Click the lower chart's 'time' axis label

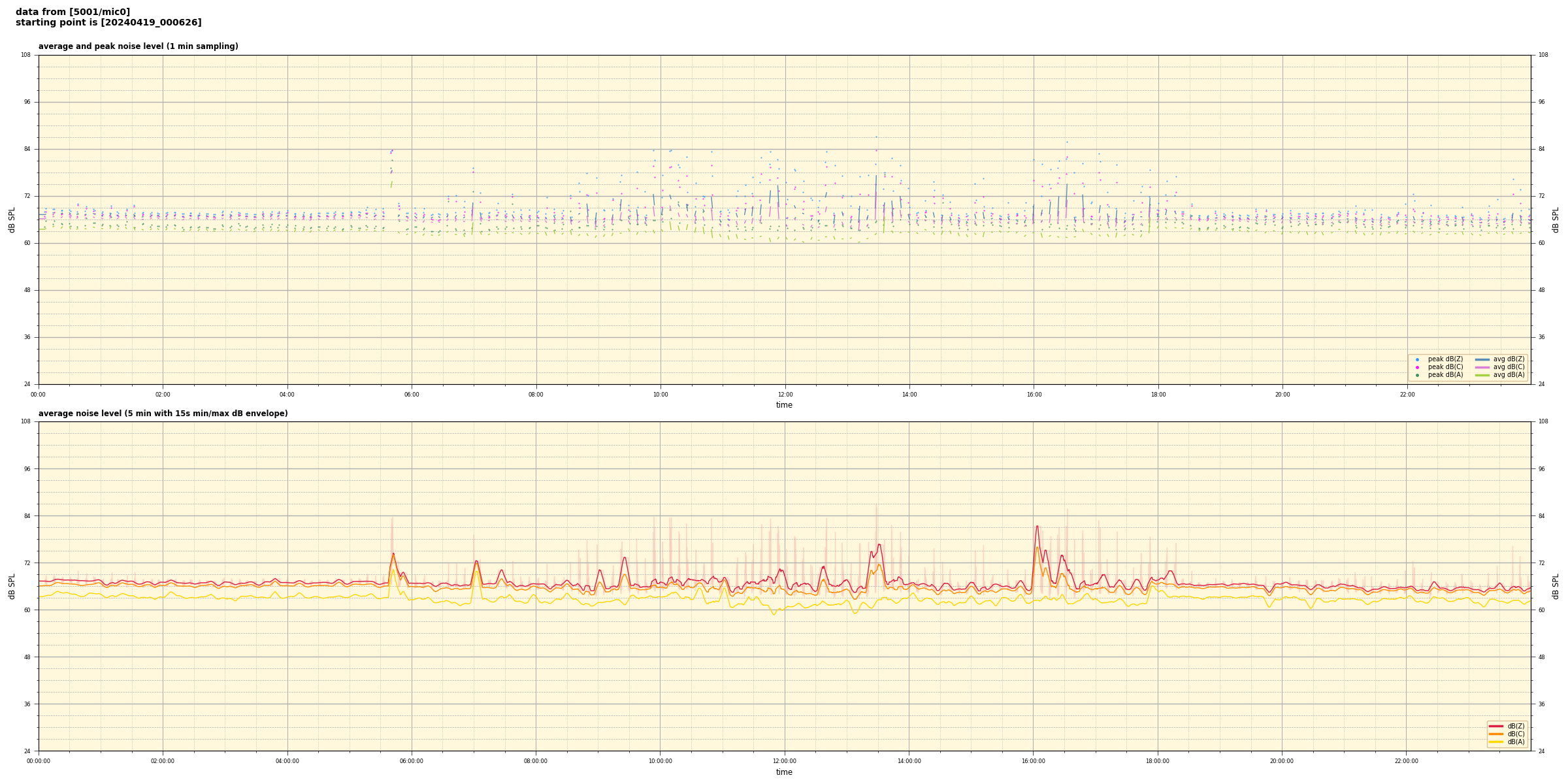[x=784, y=772]
